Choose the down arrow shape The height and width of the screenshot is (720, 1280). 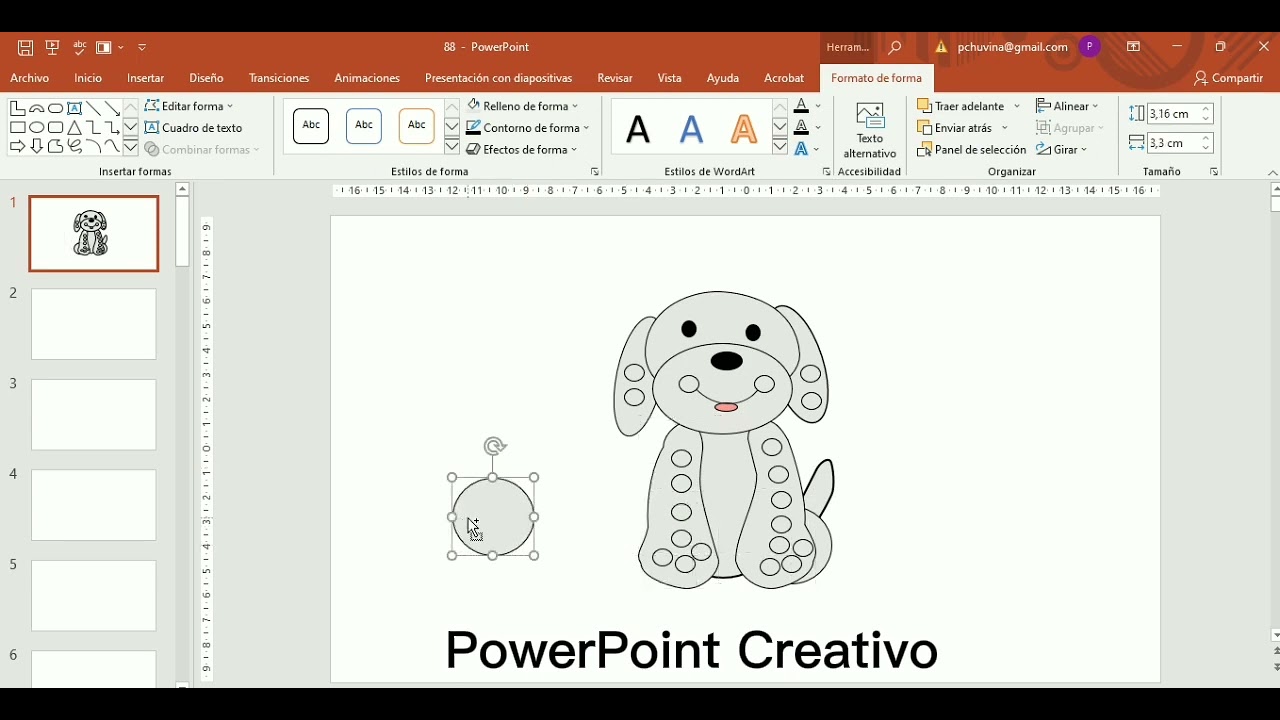[x=37, y=146]
